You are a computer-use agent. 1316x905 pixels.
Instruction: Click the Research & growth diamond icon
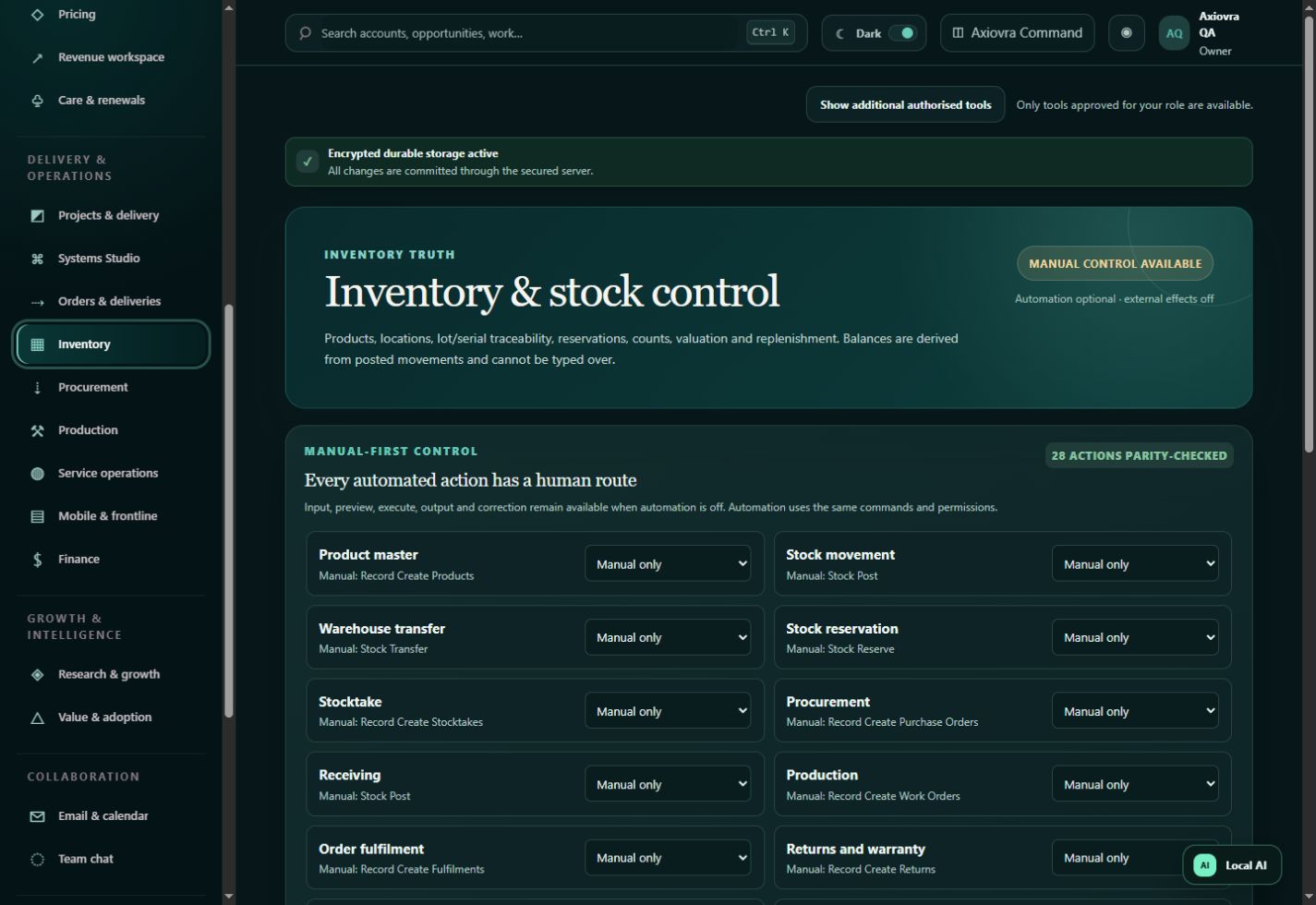point(37,675)
